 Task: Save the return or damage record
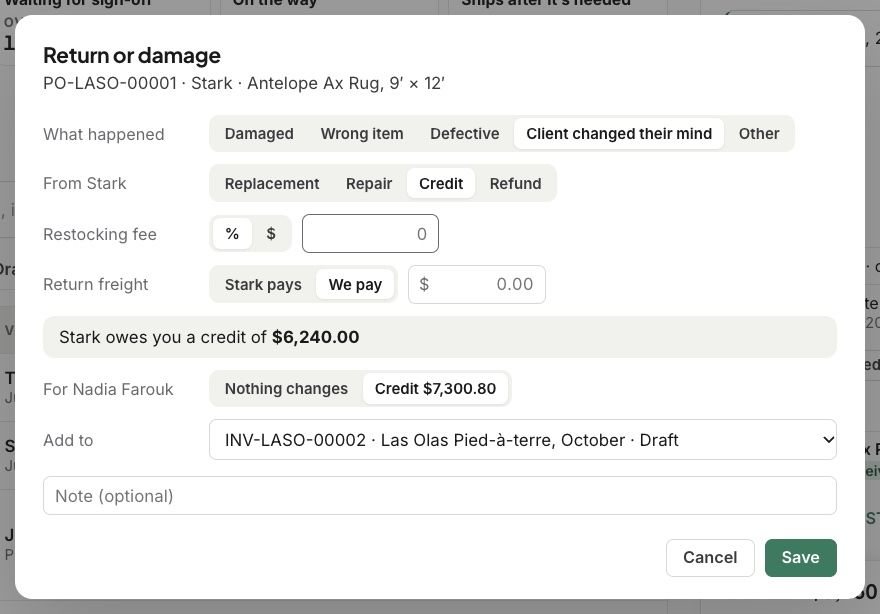(800, 557)
